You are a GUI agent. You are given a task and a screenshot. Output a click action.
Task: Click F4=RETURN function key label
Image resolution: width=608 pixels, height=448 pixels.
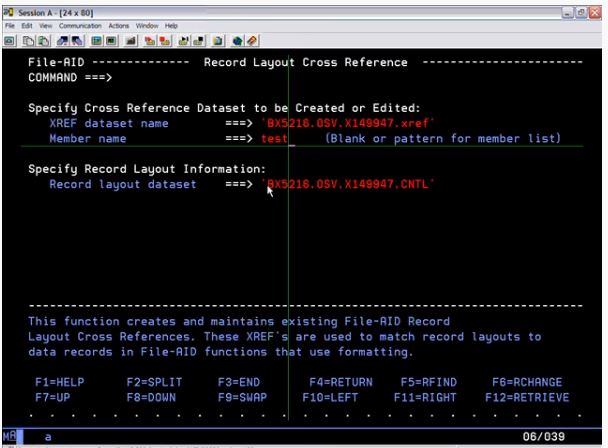tap(341, 382)
